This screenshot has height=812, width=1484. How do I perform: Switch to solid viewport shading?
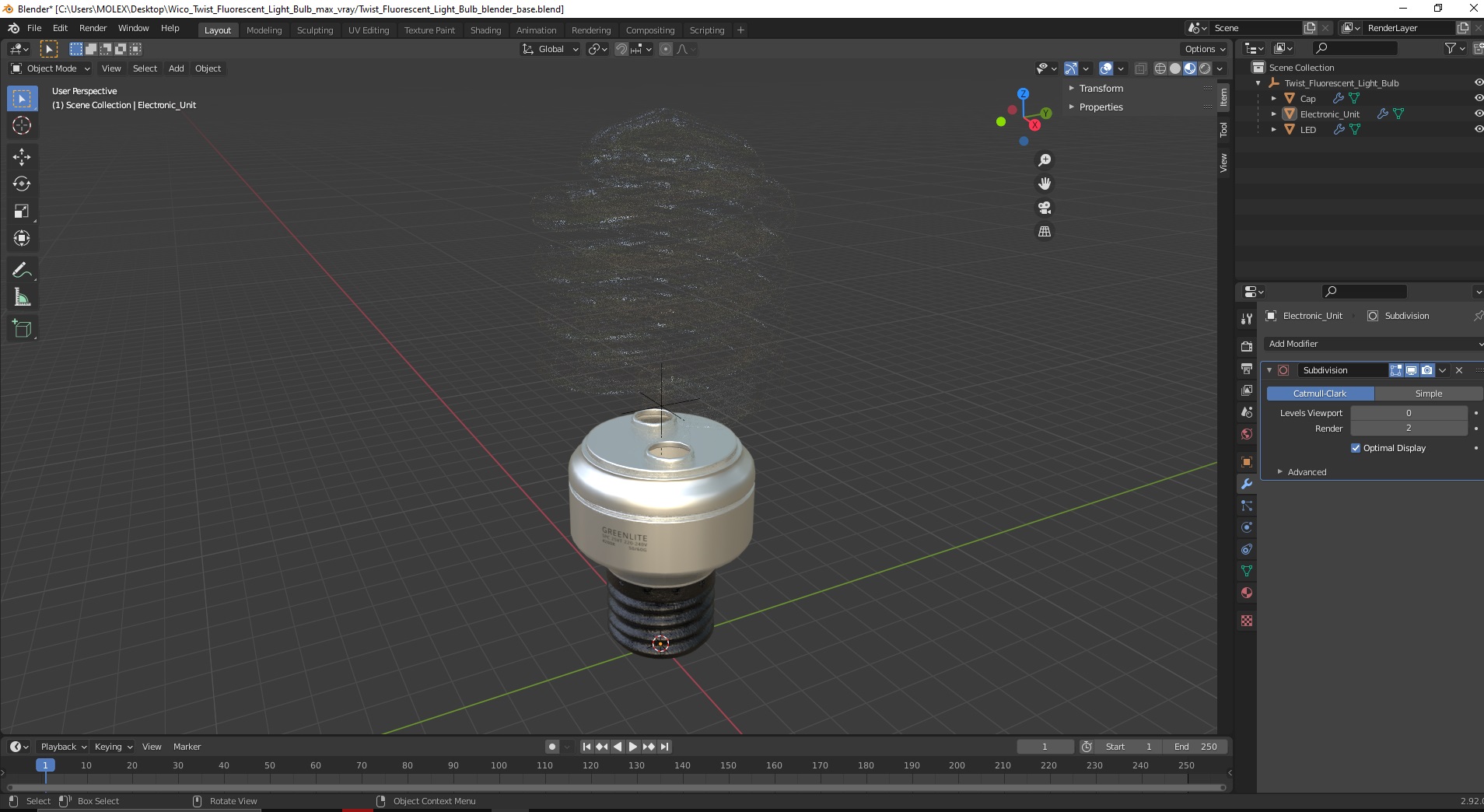click(1175, 68)
